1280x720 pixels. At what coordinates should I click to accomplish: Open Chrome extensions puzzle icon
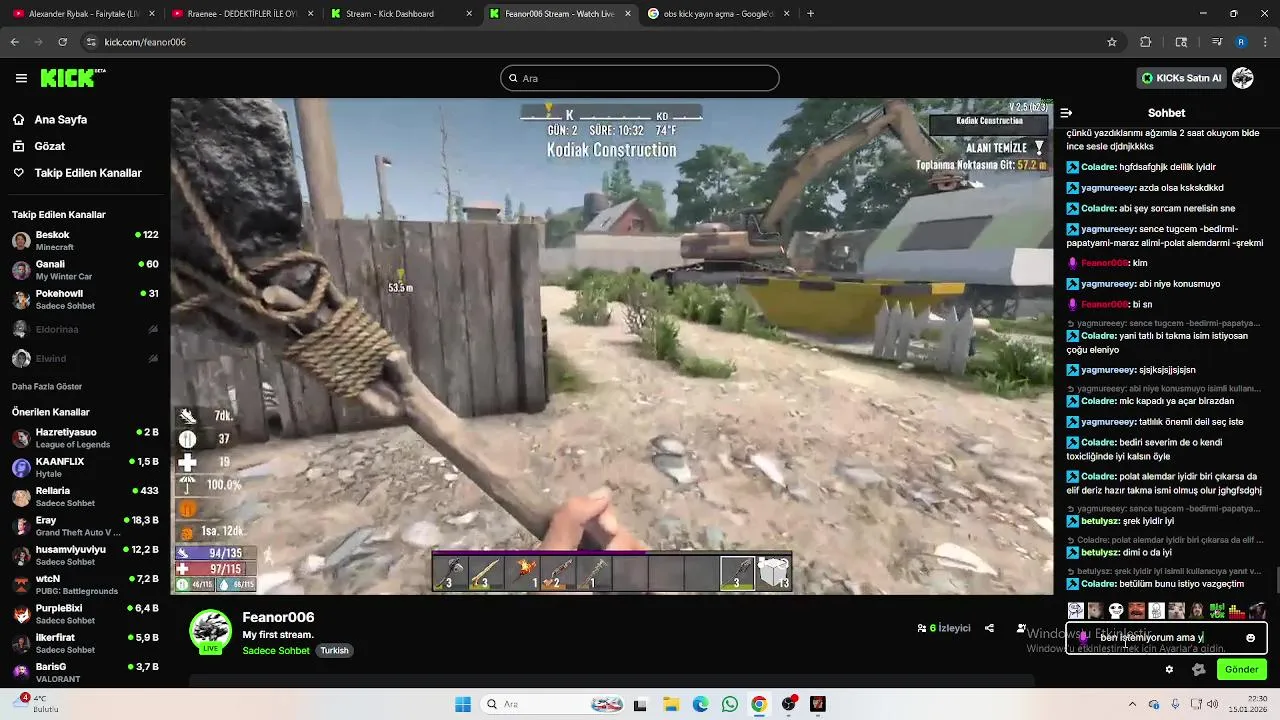(x=1146, y=42)
